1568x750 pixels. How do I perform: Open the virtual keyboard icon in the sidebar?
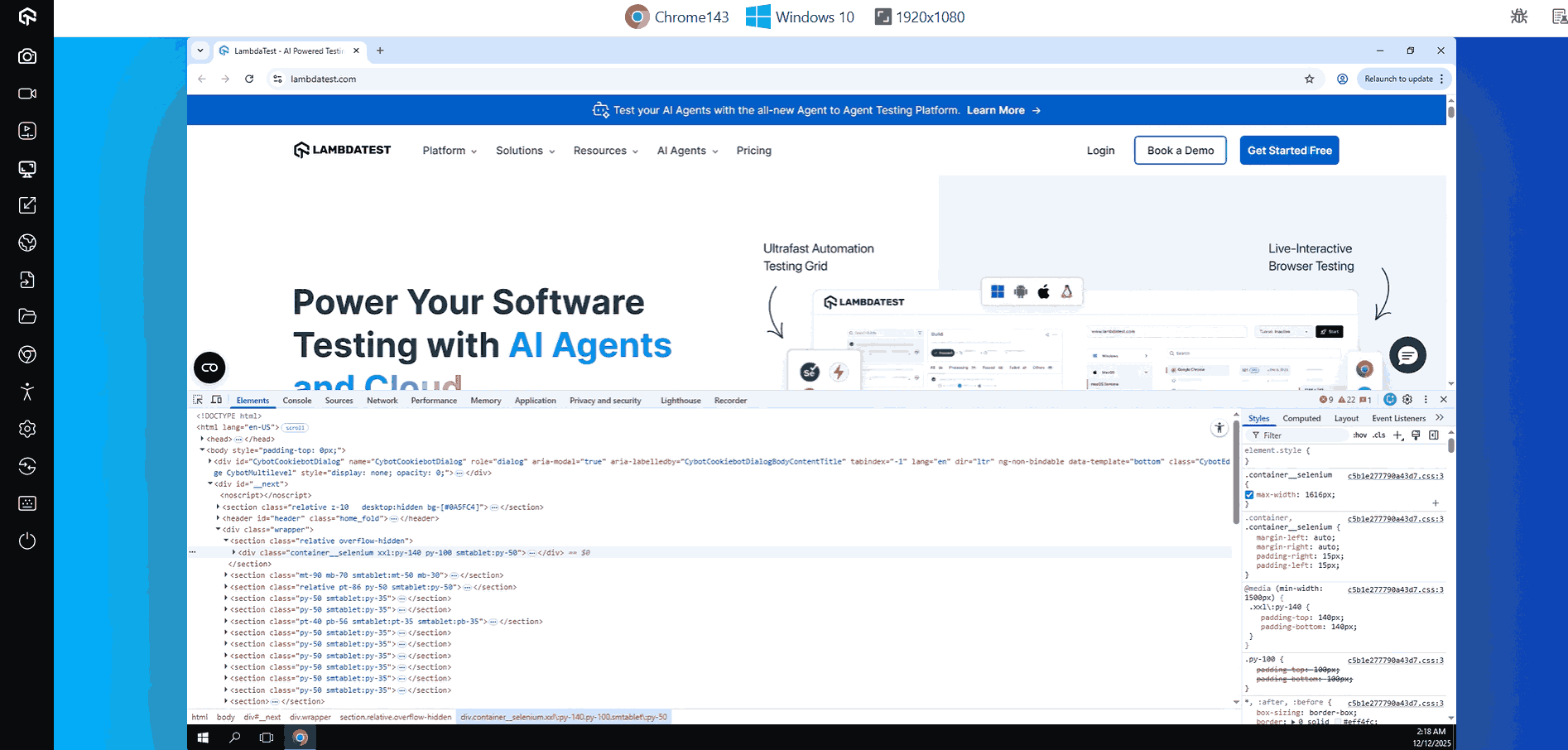tap(27, 503)
